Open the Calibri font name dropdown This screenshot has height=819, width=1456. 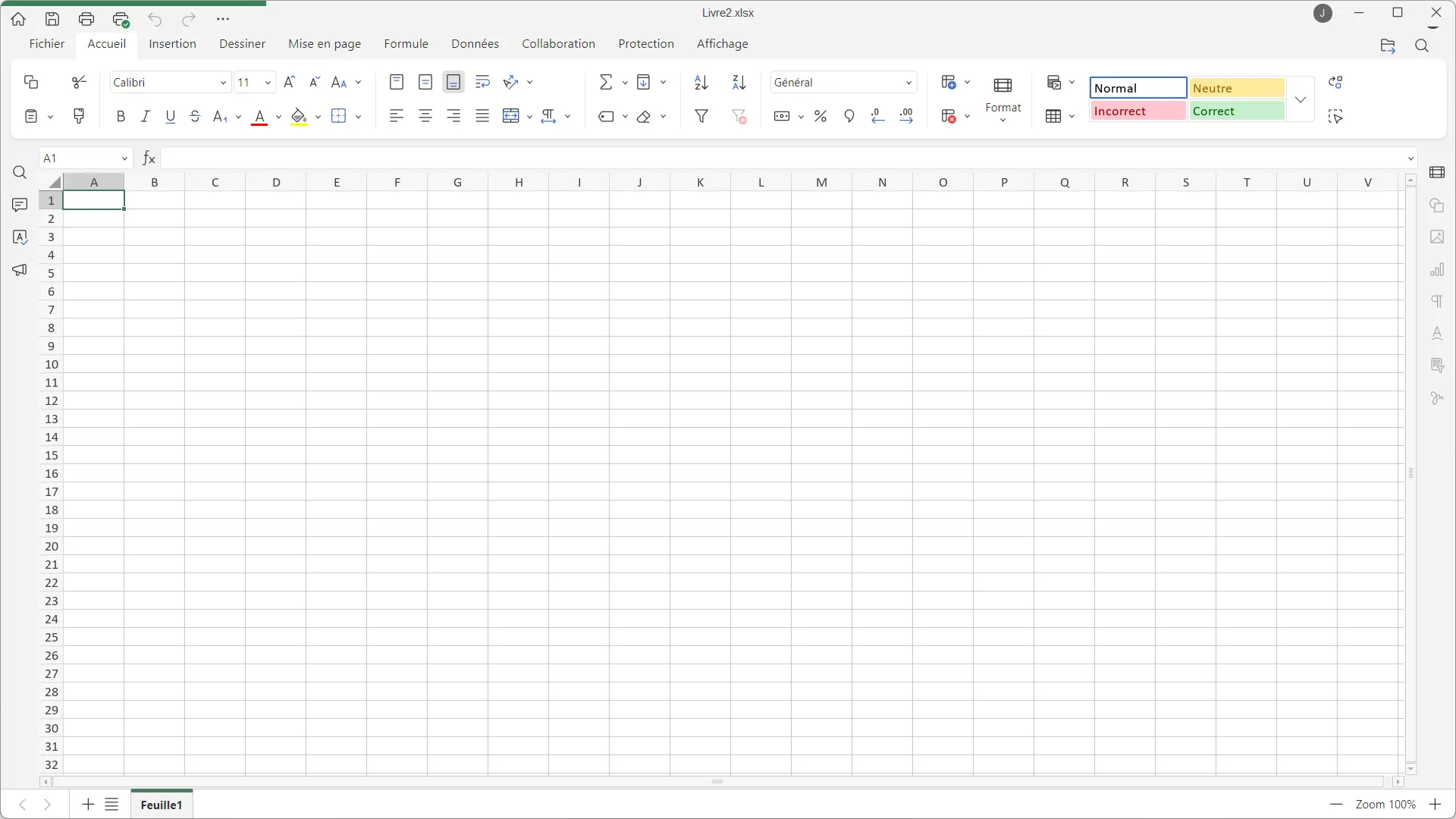pyautogui.click(x=223, y=83)
